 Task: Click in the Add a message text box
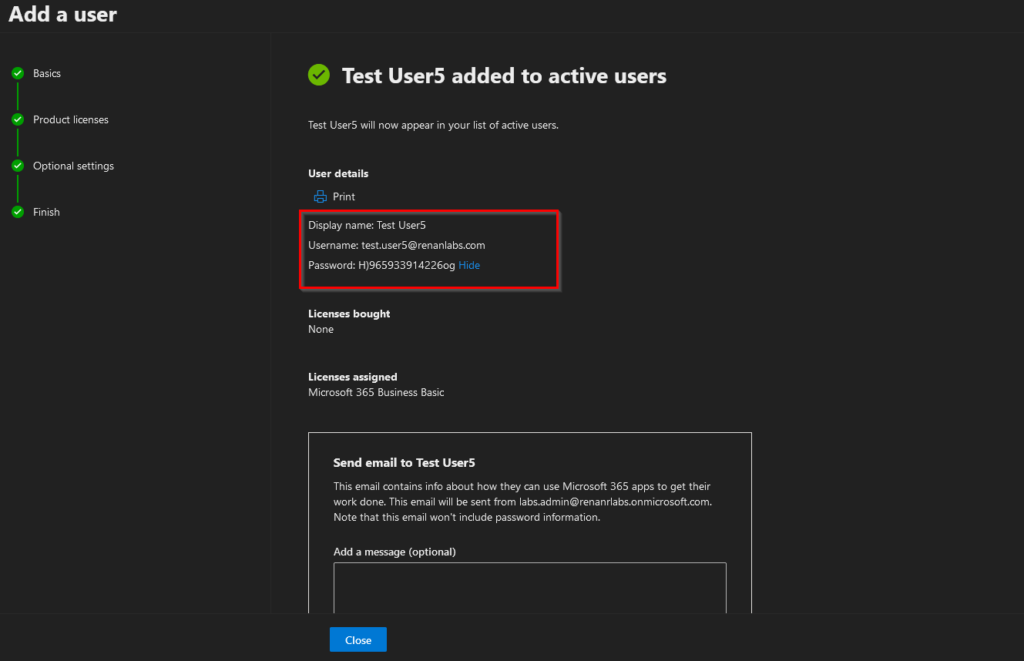(530, 588)
